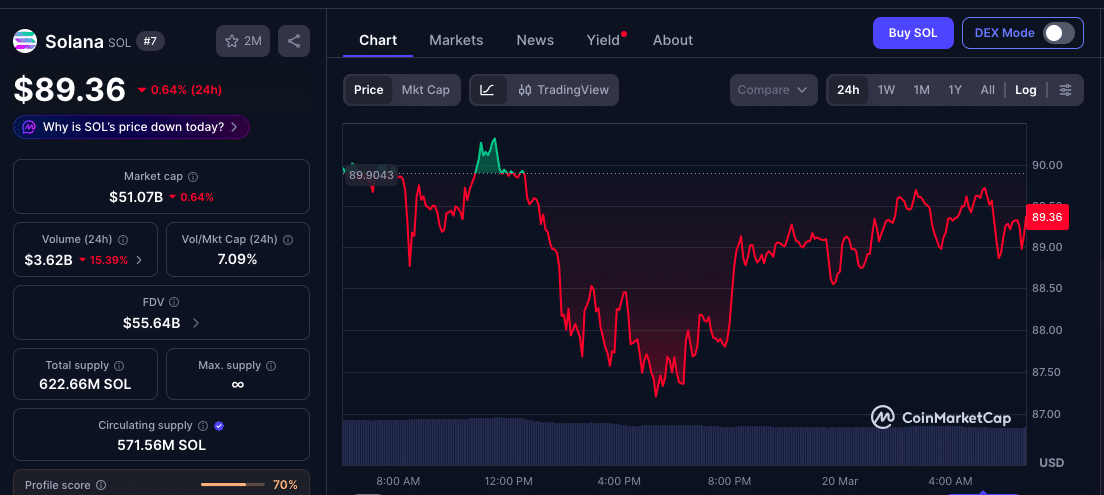The height and width of the screenshot is (495, 1104).
Task: Show FDV info icon
Action: click(x=174, y=302)
